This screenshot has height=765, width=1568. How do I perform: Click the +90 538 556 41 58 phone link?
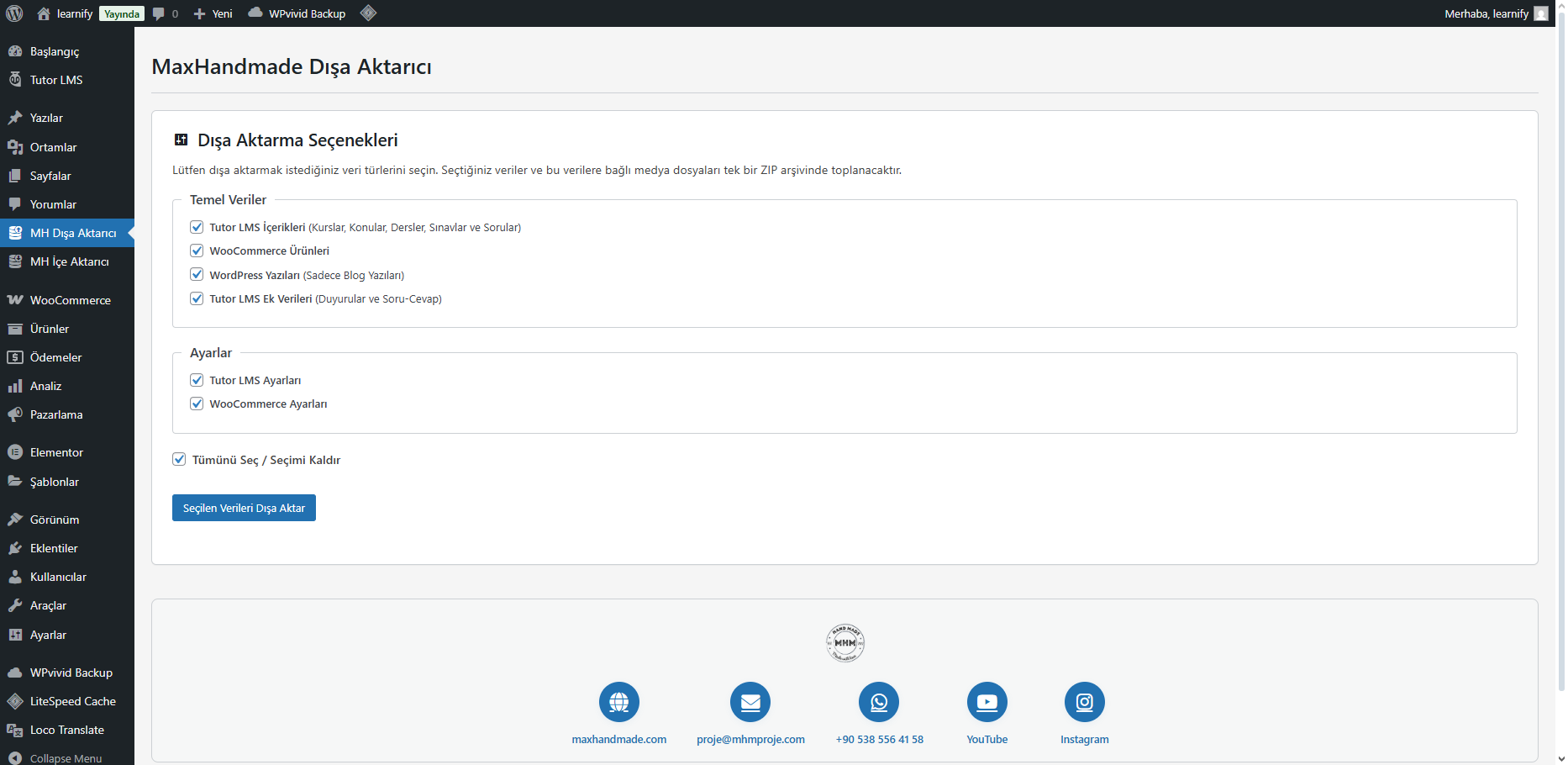pos(879,740)
